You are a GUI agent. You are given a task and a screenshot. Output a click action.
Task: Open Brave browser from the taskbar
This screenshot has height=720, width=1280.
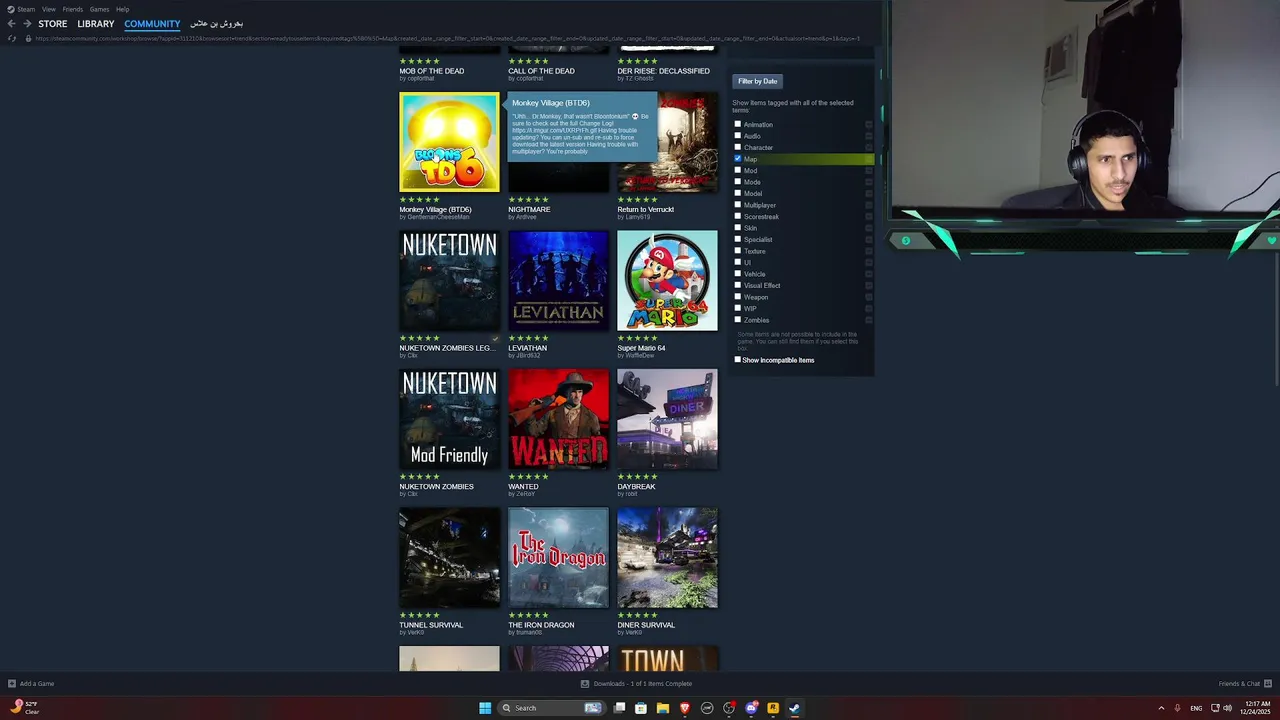click(x=685, y=708)
